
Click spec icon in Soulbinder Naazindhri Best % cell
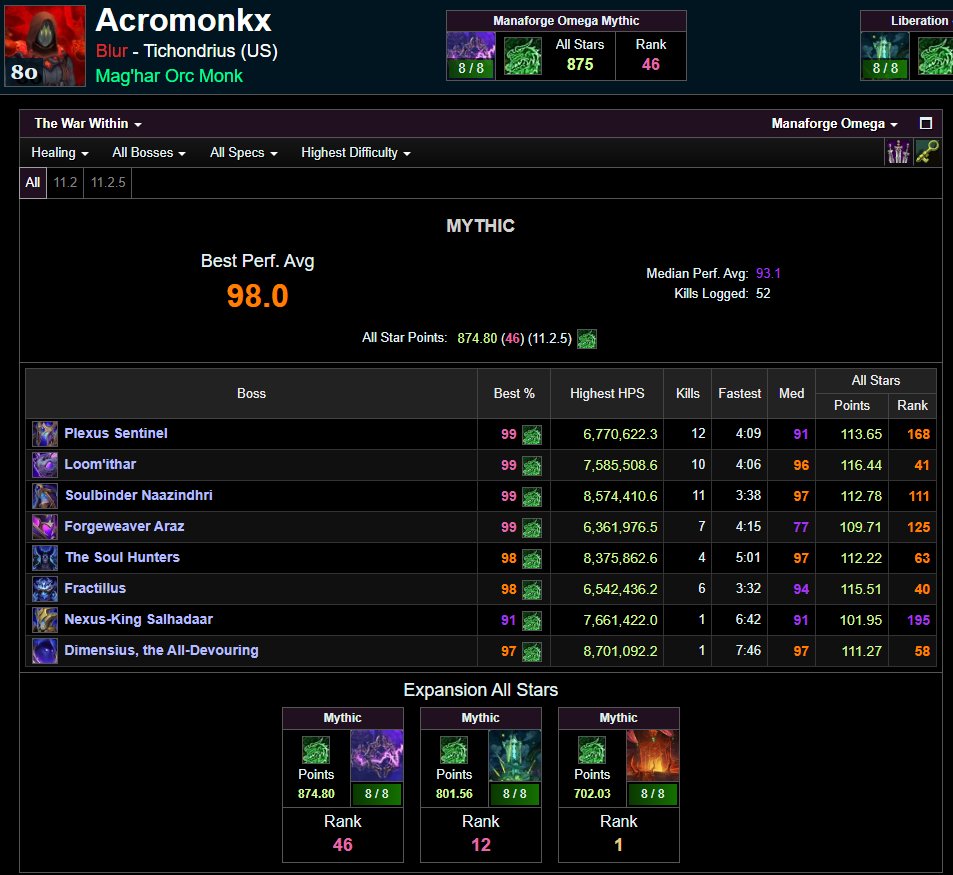pos(532,497)
